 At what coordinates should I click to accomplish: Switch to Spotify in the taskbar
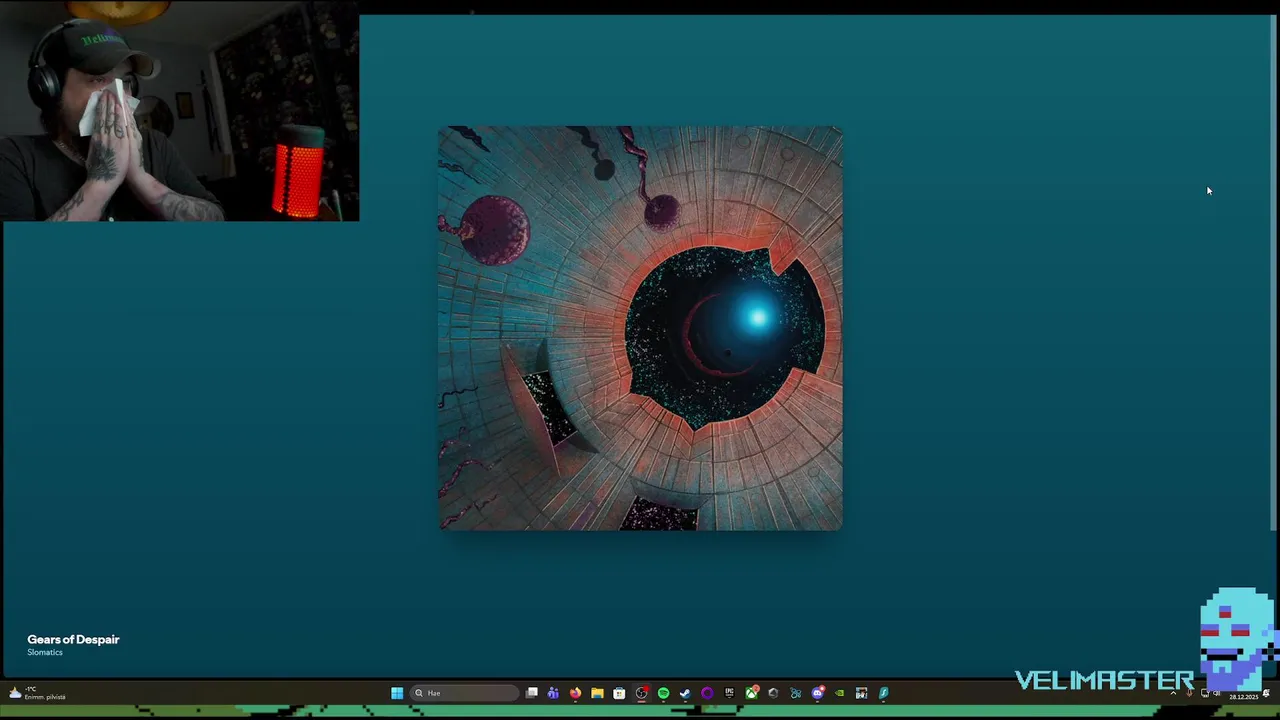[x=663, y=693]
